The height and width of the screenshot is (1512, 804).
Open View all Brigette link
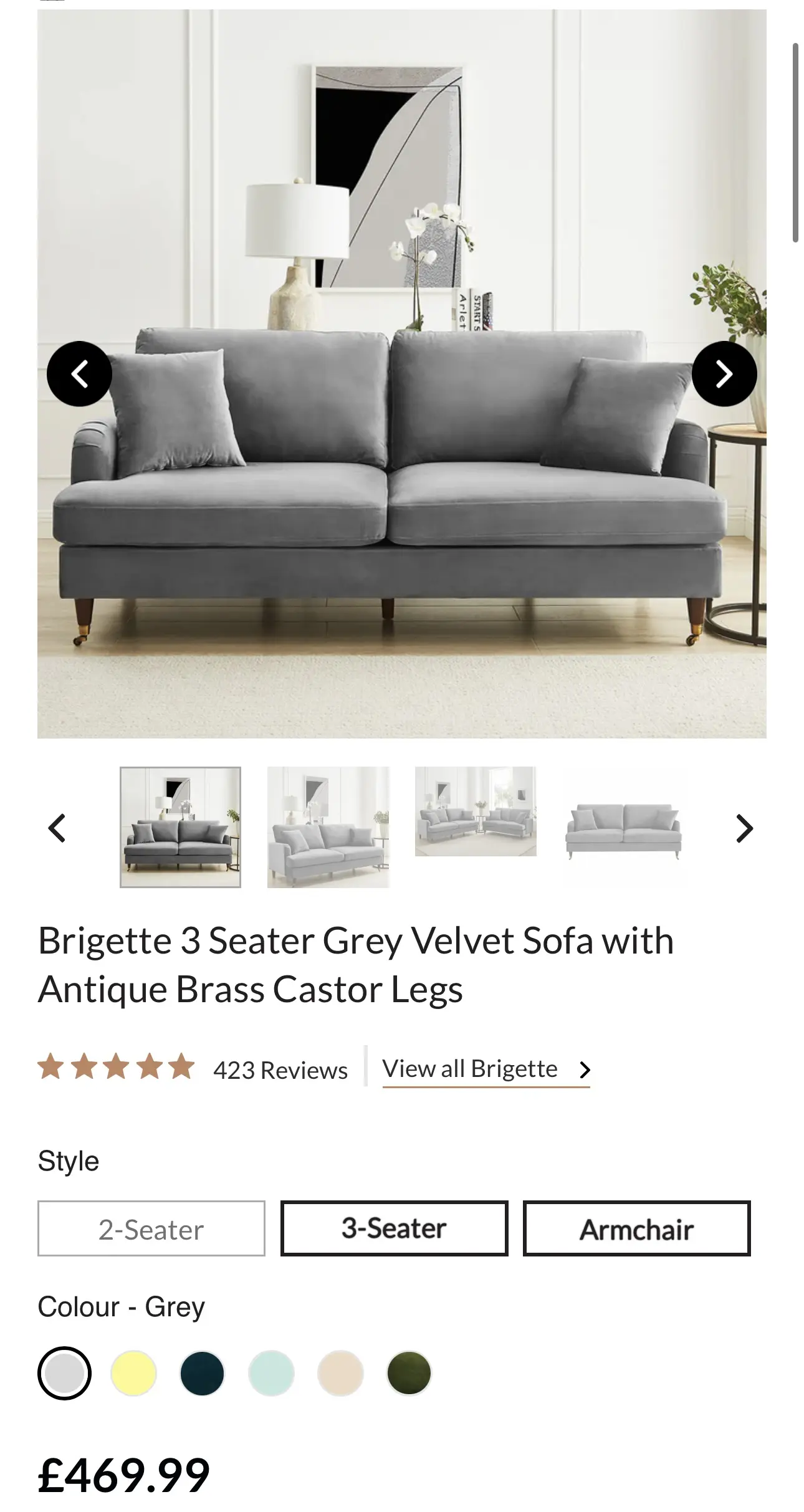point(470,1069)
